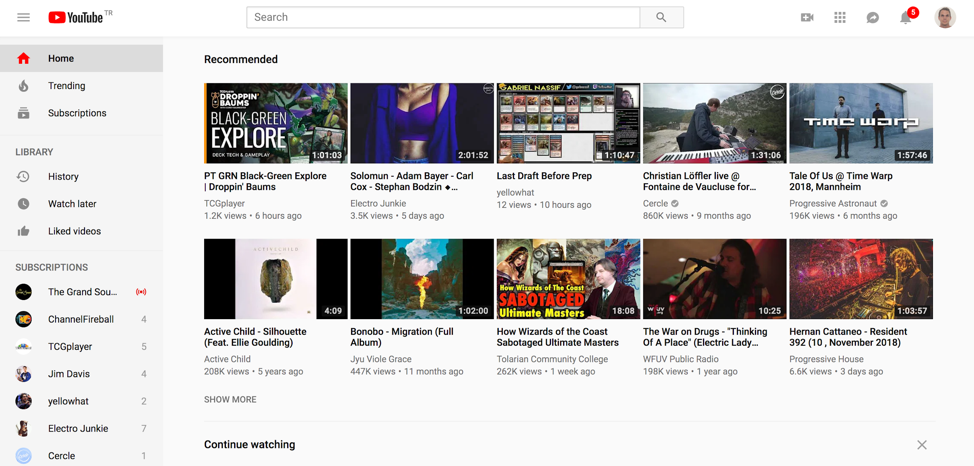This screenshot has height=466, width=974.
Task: Click the Electro Junkie sidebar avatar
Action: (x=24, y=429)
